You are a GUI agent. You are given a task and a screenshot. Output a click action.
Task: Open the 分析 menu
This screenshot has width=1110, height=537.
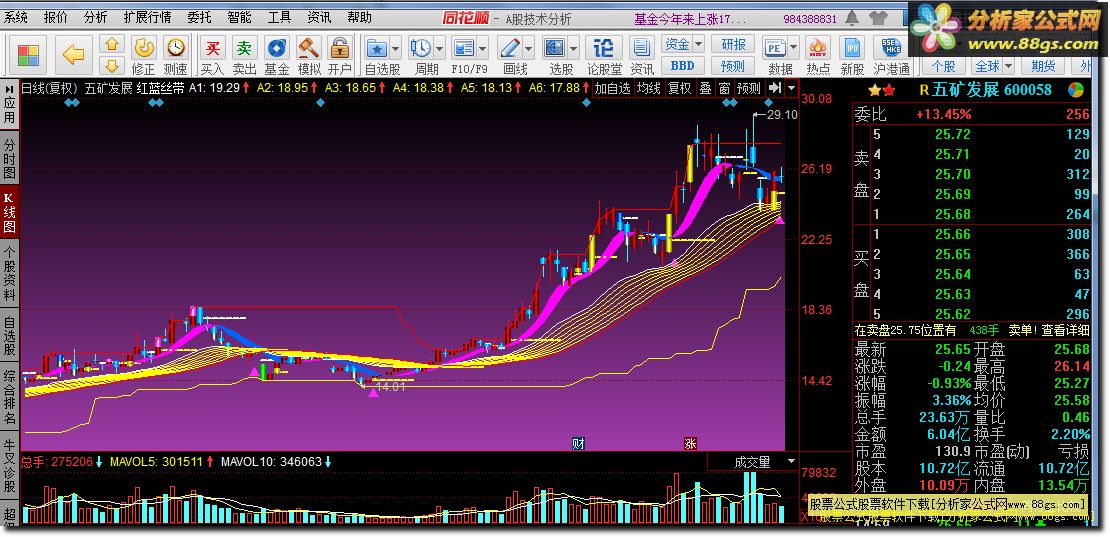click(x=96, y=17)
